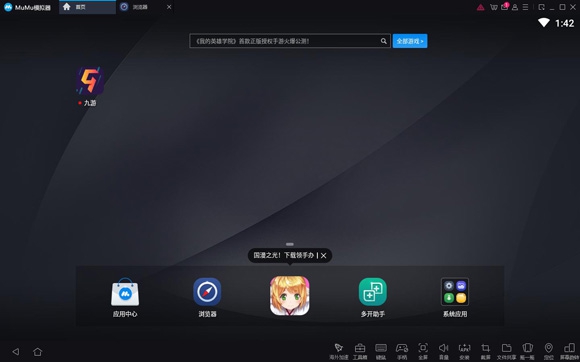Click the 国漫之光 download promo text
580x362 pixels.
pyautogui.click(x=283, y=255)
